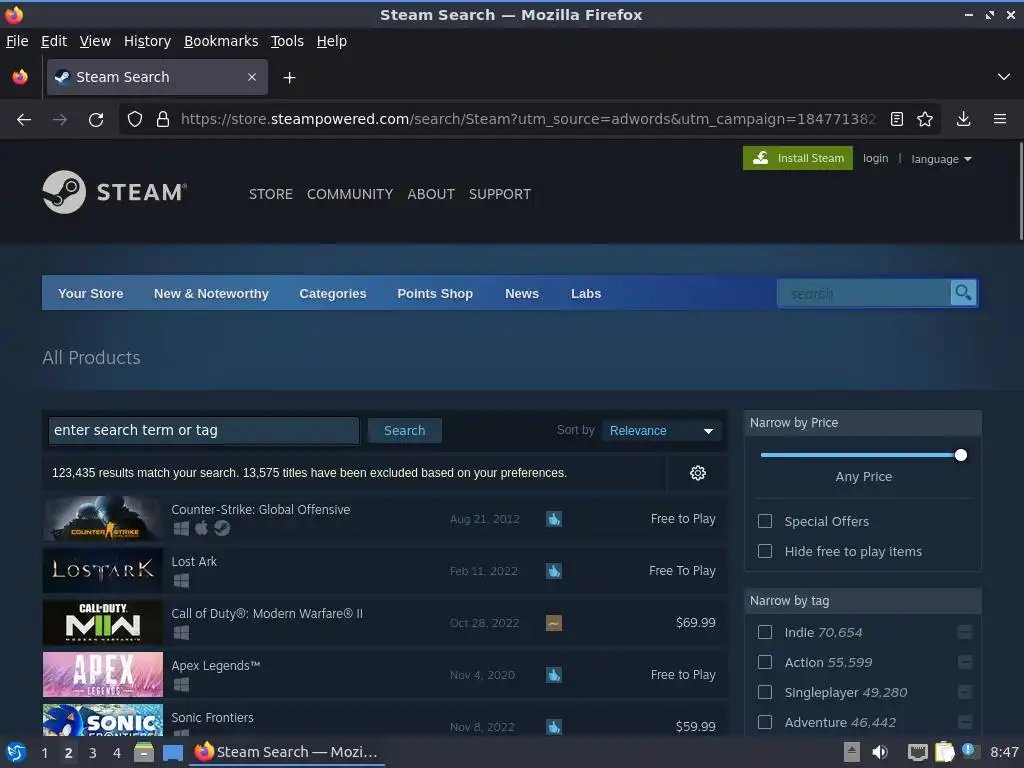Open the Firefox downloads panel
Screen dimensions: 1024x768
click(963, 120)
